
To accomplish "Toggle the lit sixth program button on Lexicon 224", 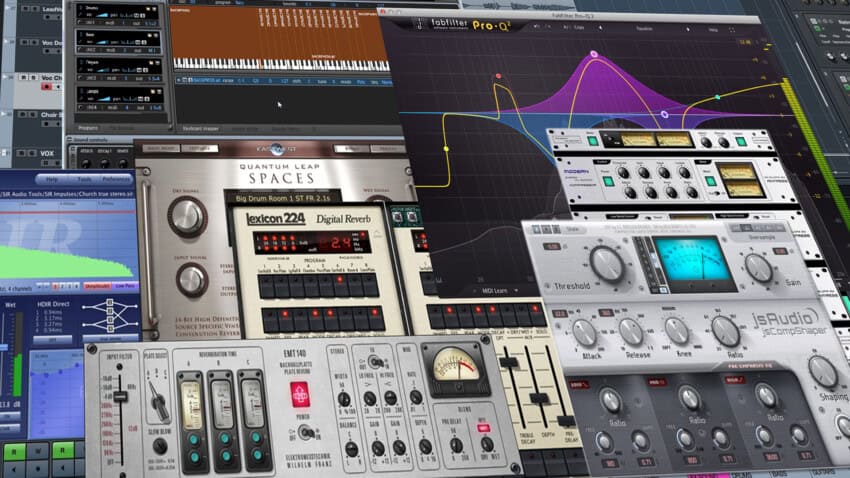I will pos(339,286).
